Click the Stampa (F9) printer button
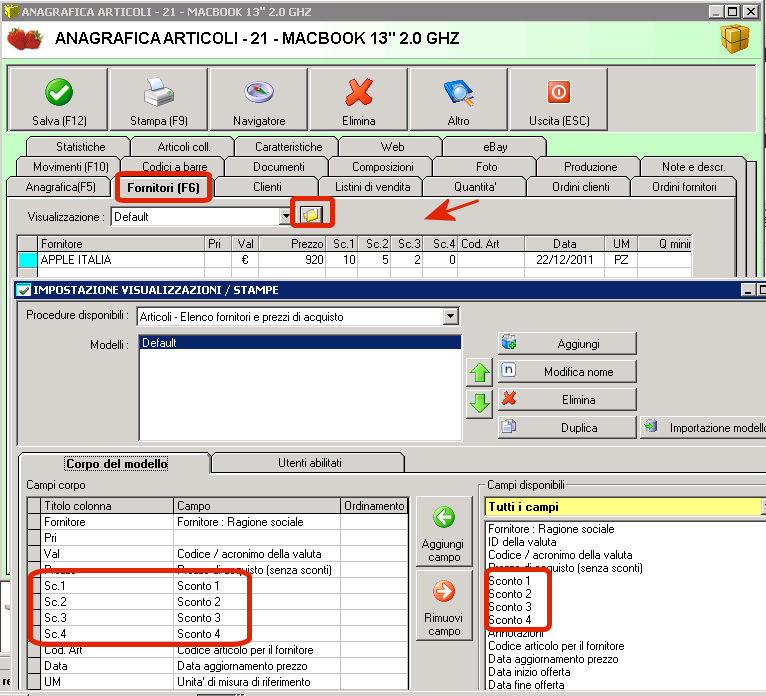766x696 pixels. pos(159,100)
